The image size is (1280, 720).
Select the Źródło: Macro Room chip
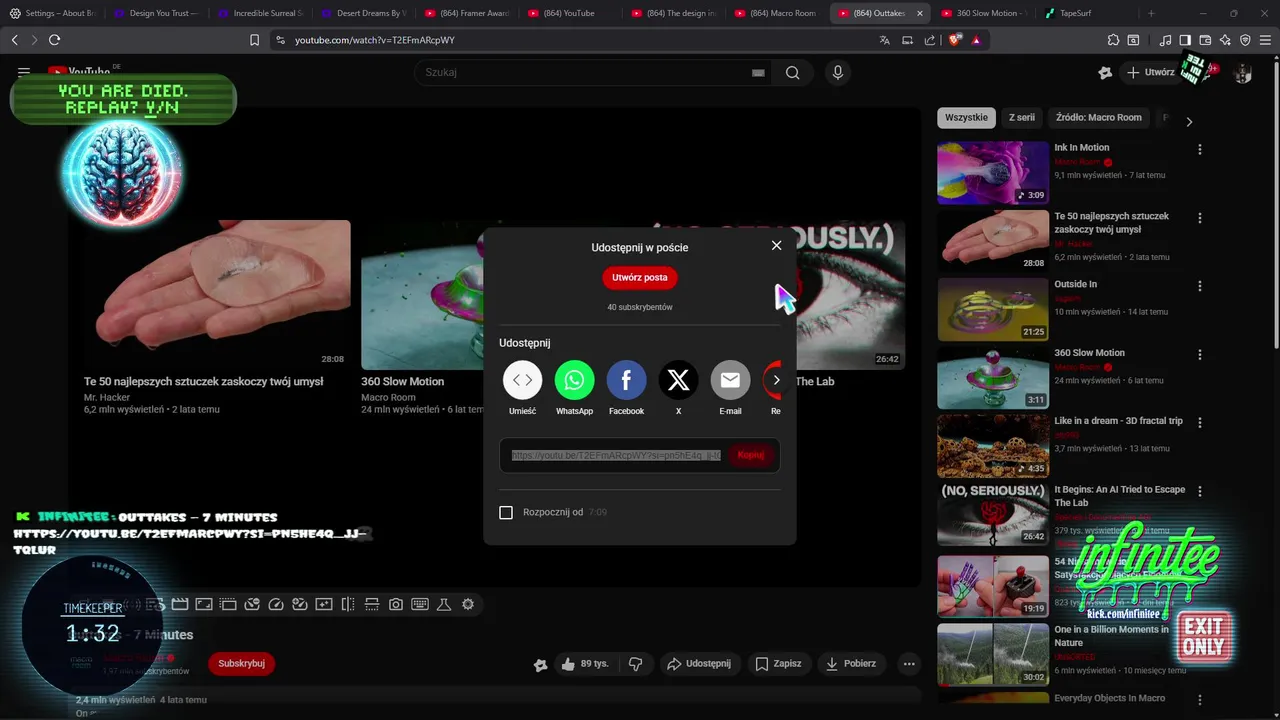tap(1099, 117)
